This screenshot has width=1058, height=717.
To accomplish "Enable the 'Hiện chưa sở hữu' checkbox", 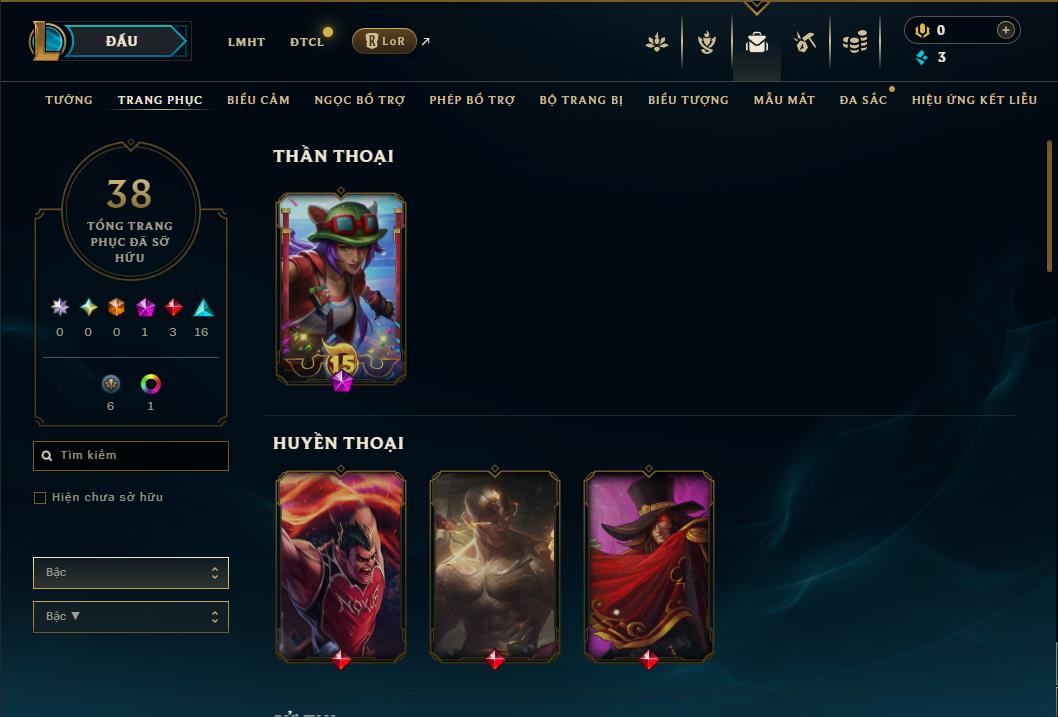I will pos(40,498).
